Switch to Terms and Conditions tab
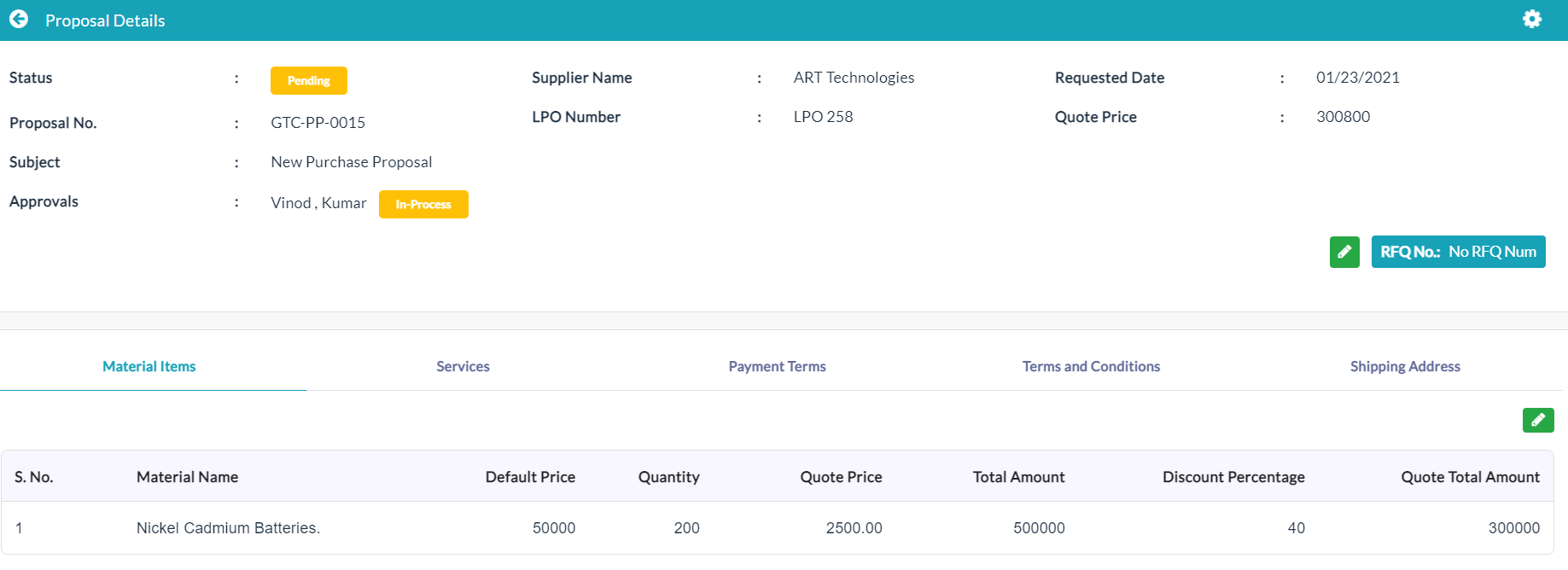 (1091, 366)
